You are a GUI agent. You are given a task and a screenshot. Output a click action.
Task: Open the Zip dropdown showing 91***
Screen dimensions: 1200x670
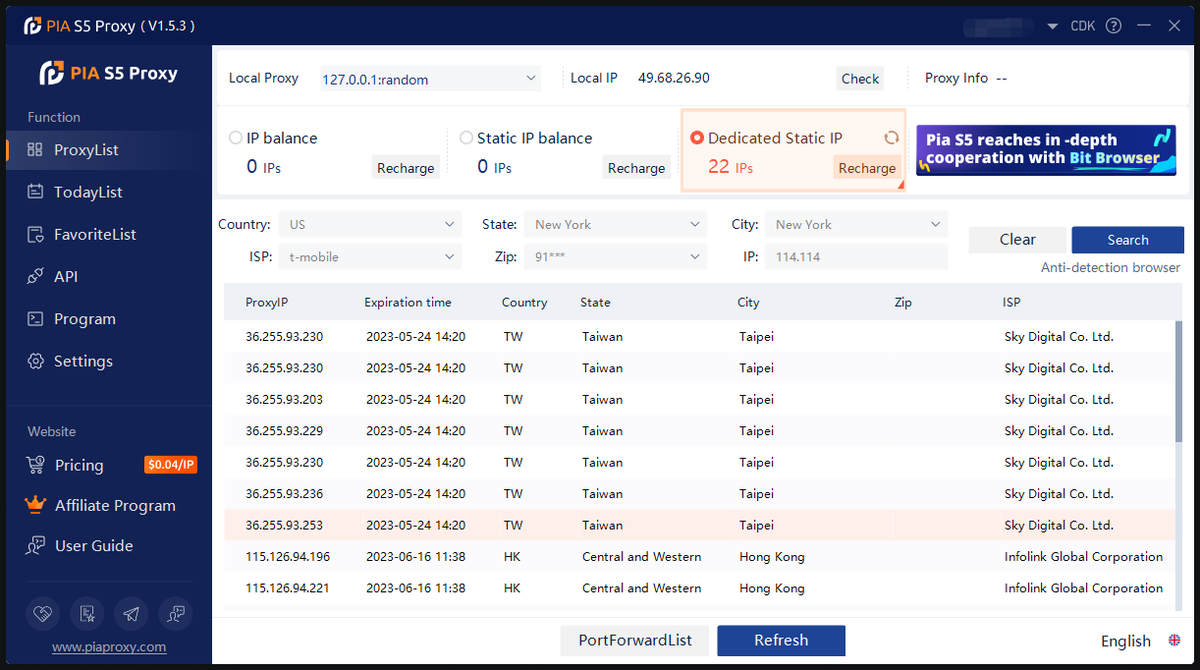pyautogui.click(x=616, y=257)
